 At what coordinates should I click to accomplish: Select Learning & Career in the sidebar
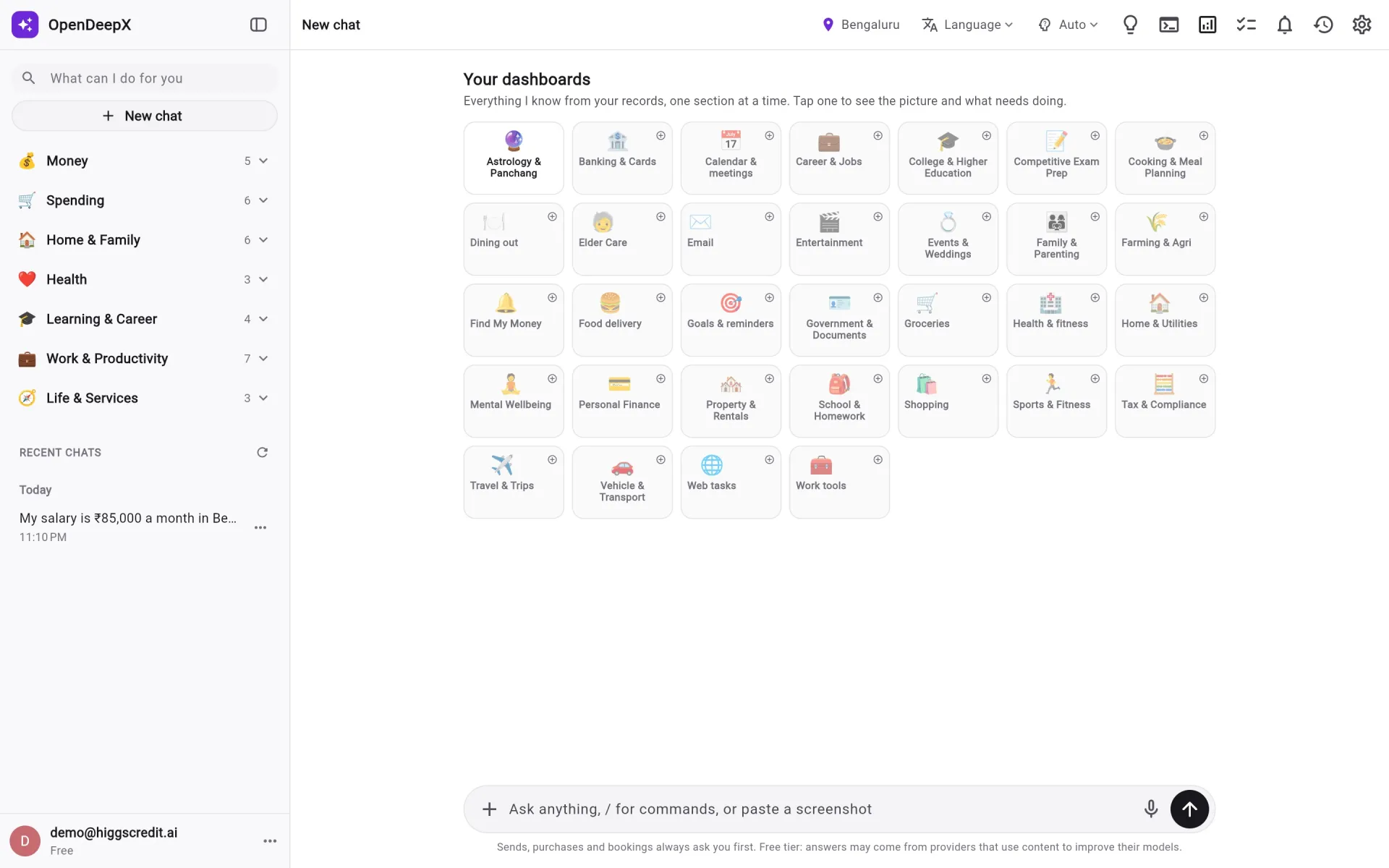[144, 319]
